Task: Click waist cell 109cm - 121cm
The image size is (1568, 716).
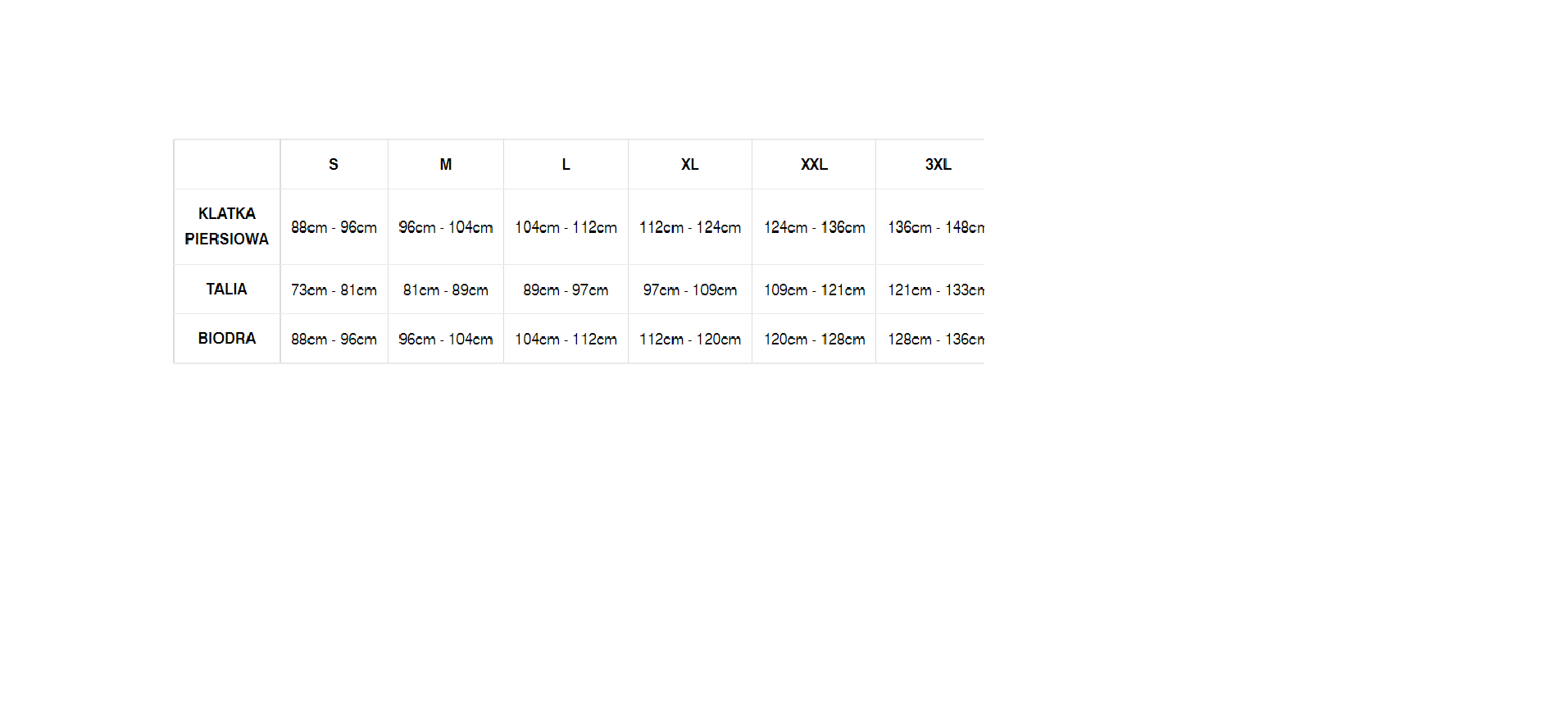Action: click(814, 290)
